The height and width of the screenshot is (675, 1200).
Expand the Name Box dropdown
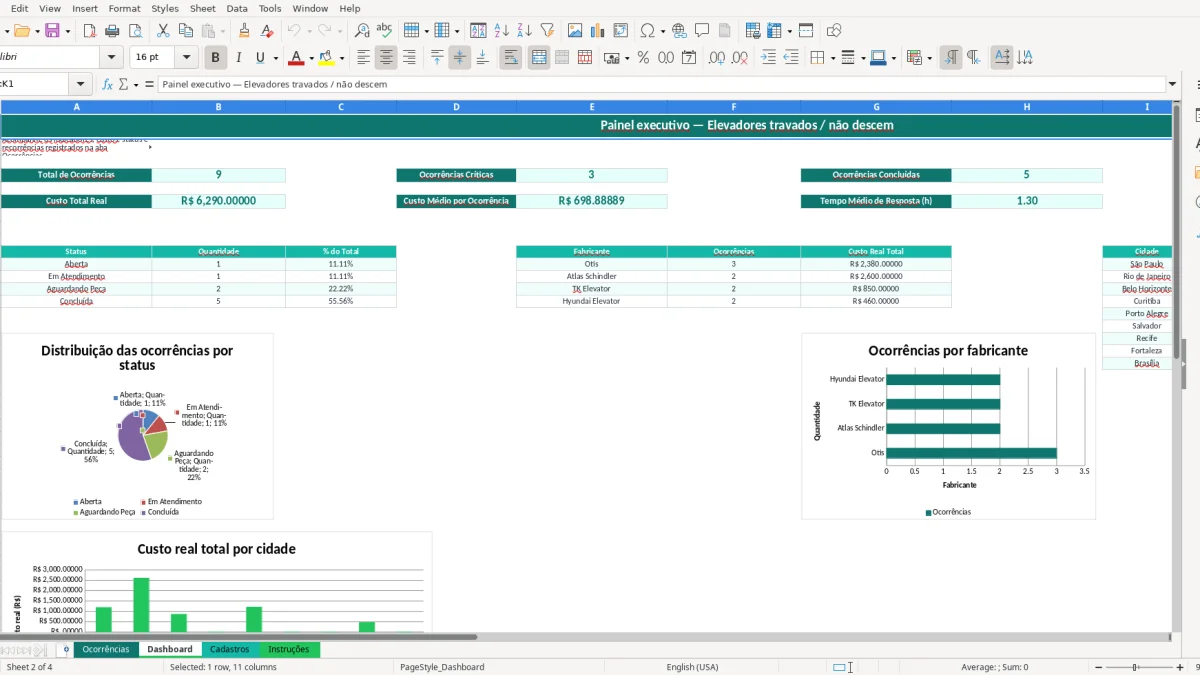click(x=80, y=84)
